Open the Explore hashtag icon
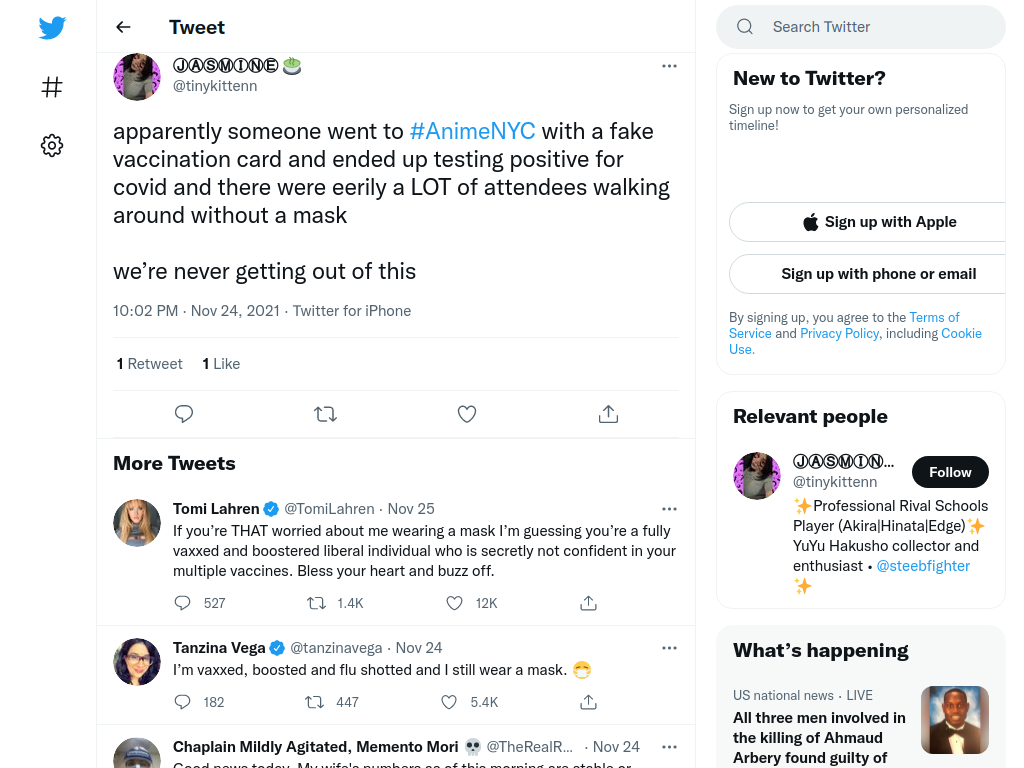Viewport: 1024px width, 768px height. coord(52,87)
